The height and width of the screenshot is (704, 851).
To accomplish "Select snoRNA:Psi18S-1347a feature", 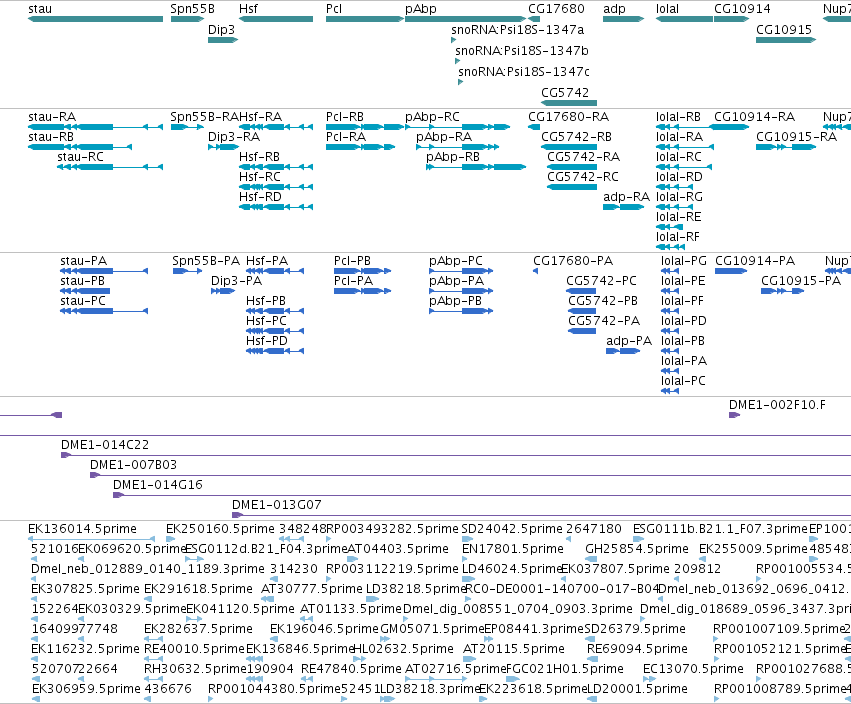I will tap(454, 40).
